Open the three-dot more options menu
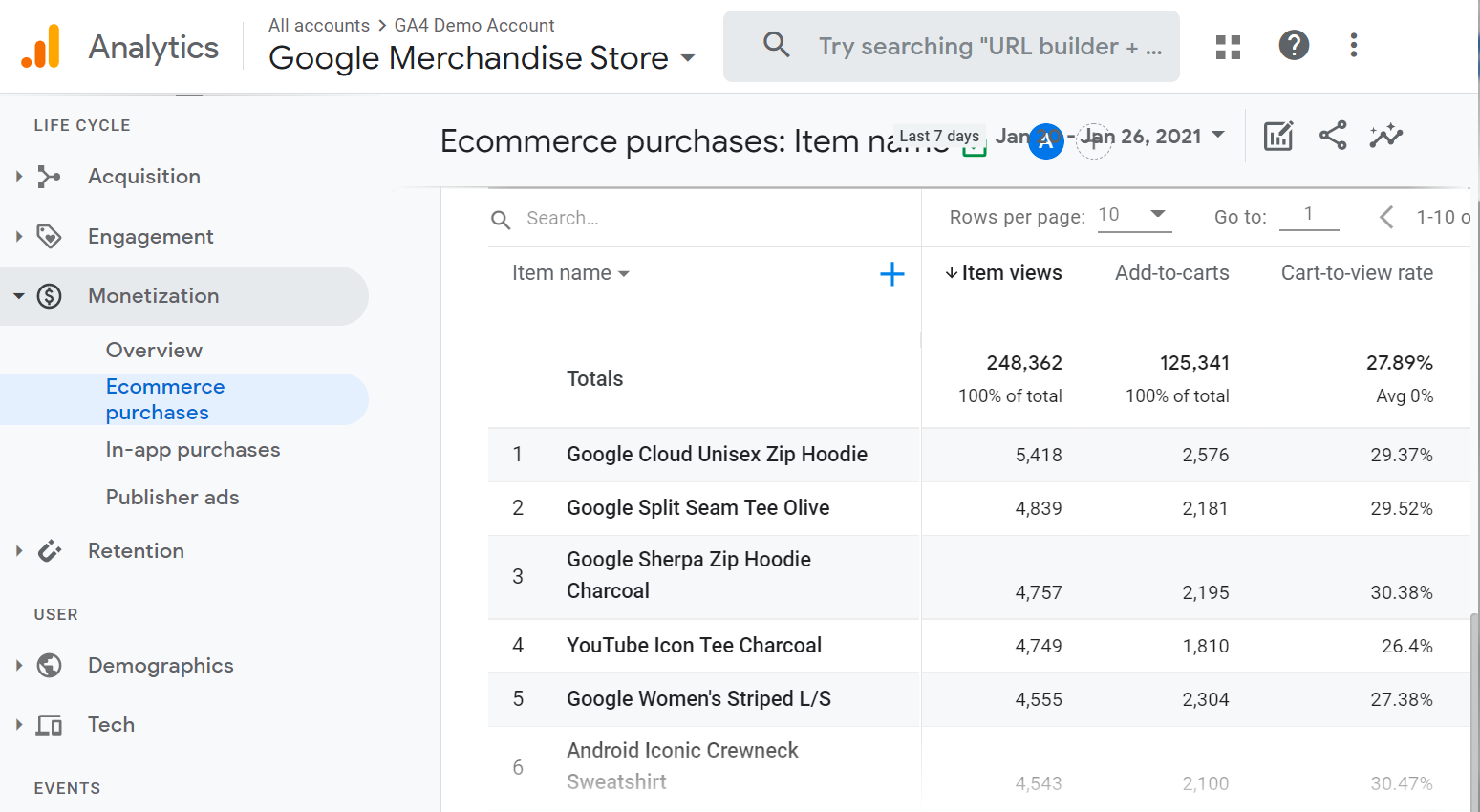The width and height of the screenshot is (1480, 812). coord(1353,46)
